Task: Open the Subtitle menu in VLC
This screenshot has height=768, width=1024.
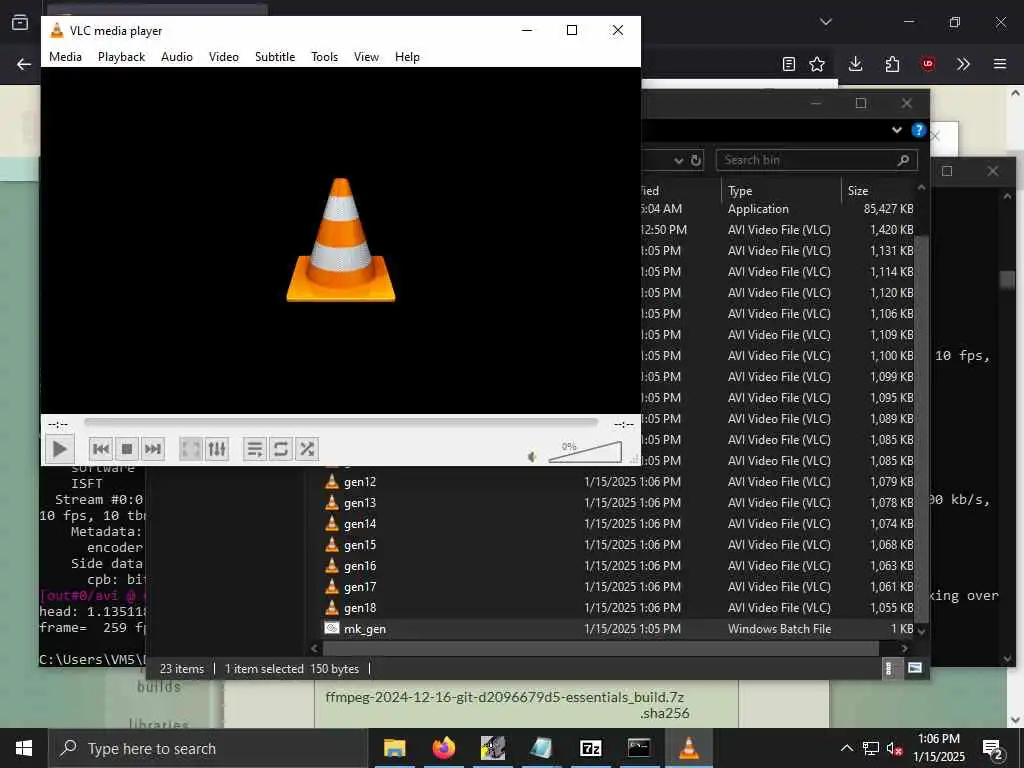Action: tap(275, 57)
